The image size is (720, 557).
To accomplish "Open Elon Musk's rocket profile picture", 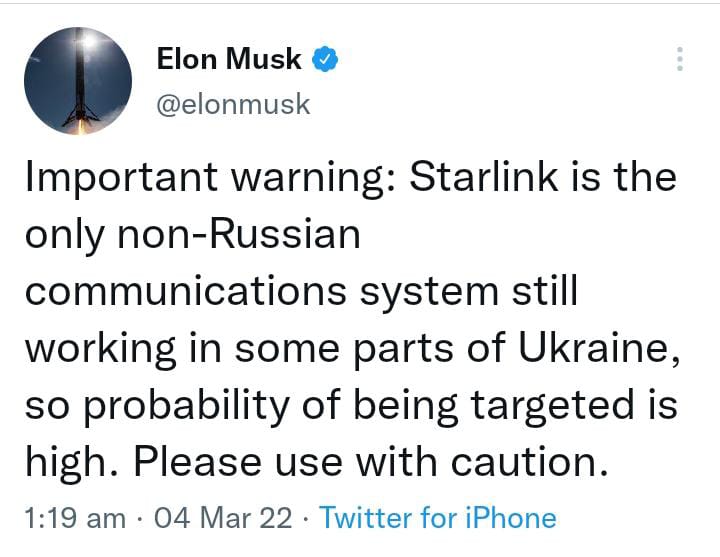I will pos(78,81).
